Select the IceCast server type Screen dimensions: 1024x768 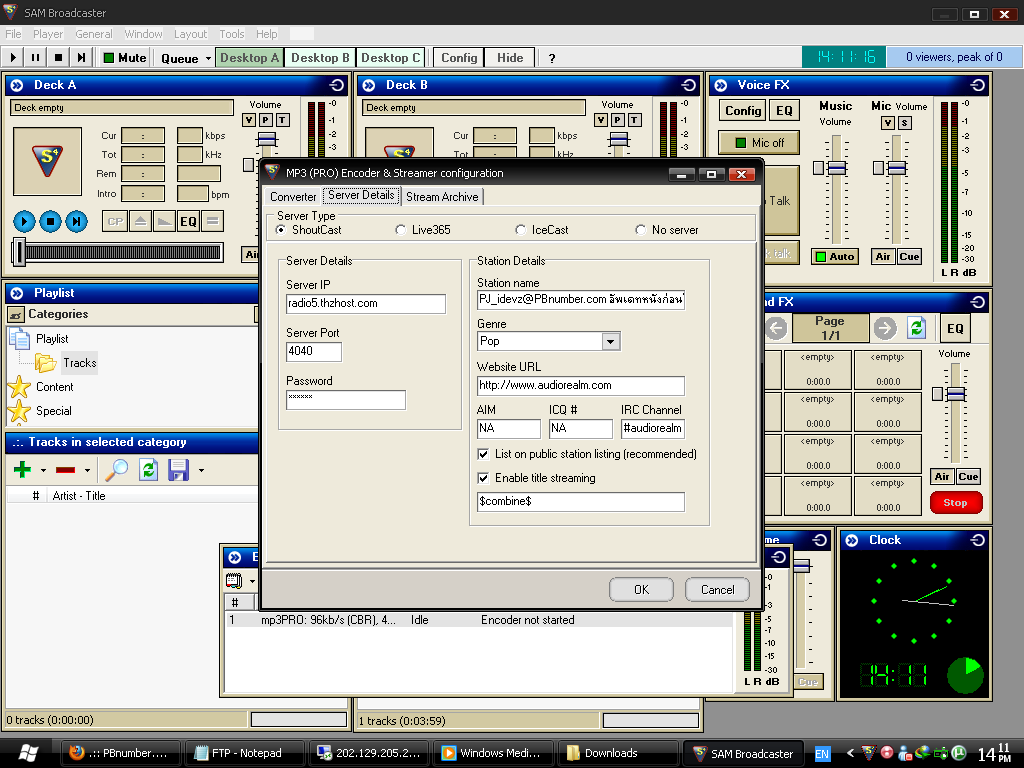(x=521, y=230)
